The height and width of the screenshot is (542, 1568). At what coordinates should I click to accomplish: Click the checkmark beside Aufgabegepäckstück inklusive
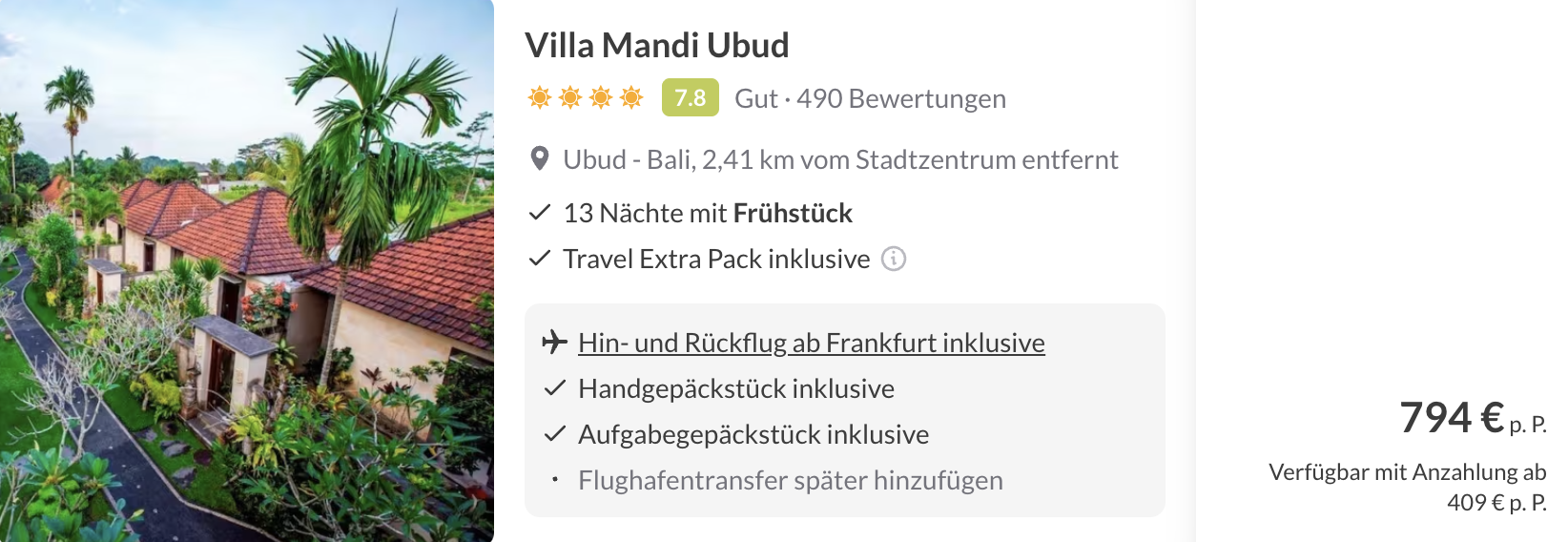pyautogui.click(x=555, y=434)
